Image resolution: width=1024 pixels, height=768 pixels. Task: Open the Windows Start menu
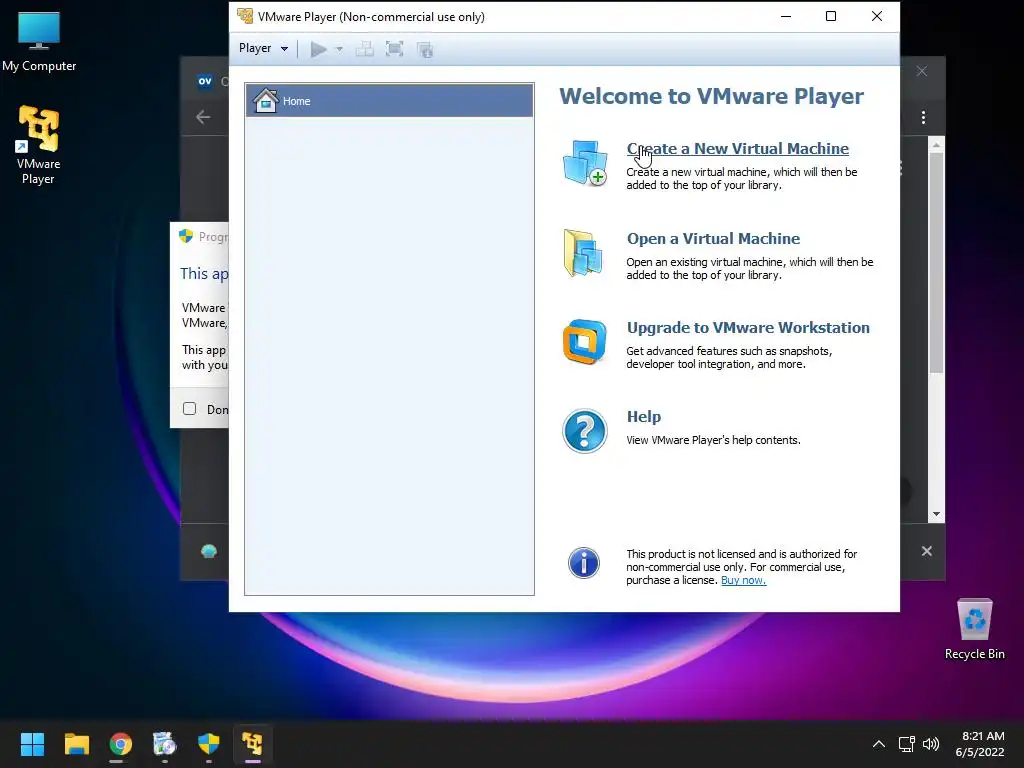tap(32, 744)
